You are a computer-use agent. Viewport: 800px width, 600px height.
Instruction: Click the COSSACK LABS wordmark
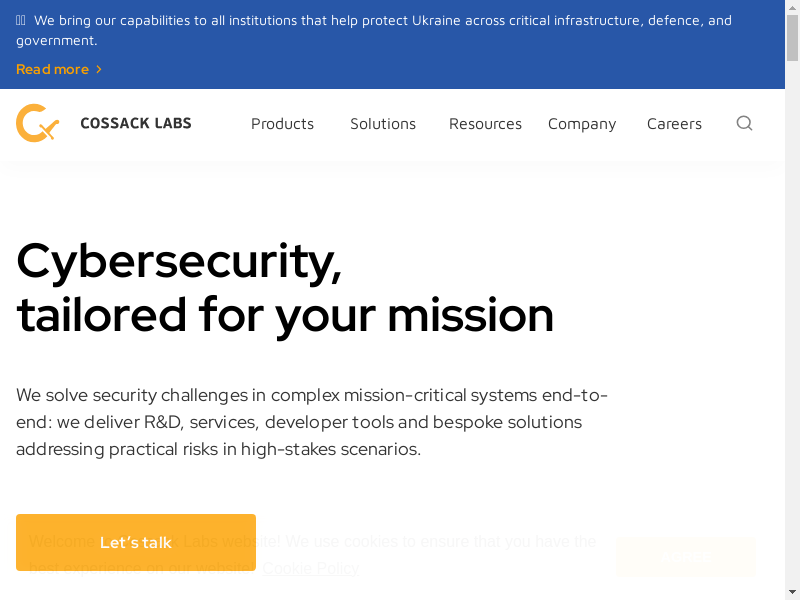(x=135, y=123)
